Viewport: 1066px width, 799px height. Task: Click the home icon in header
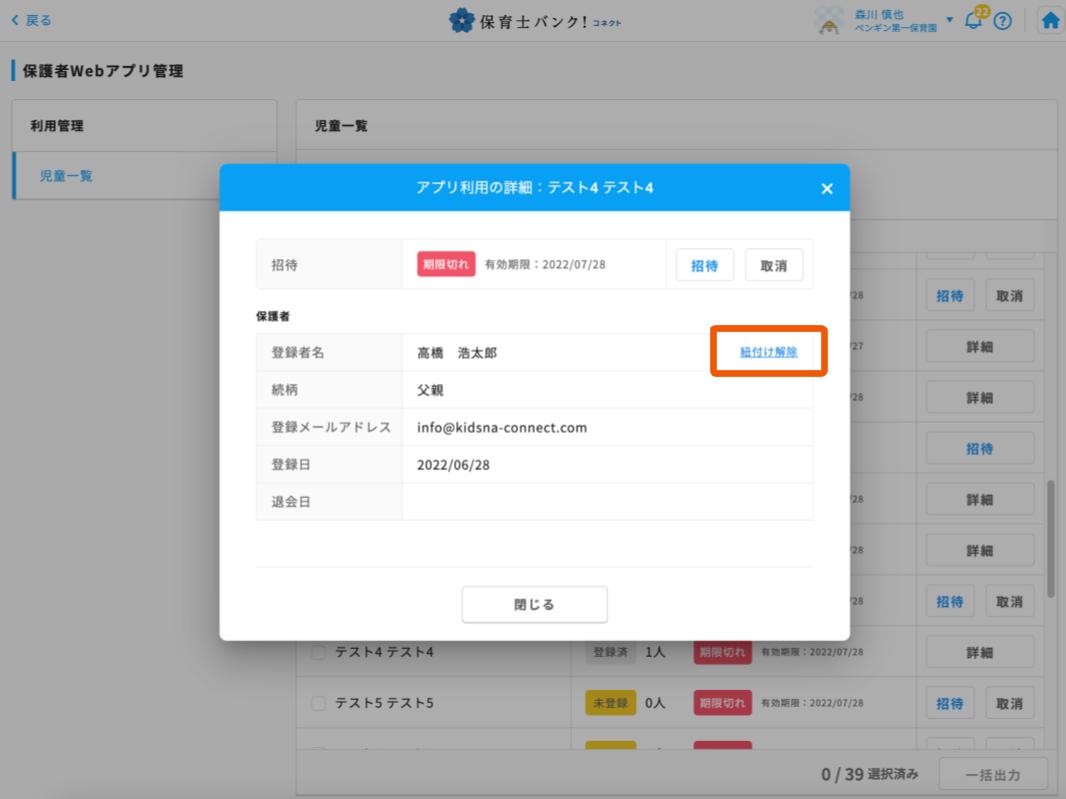click(1050, 20)
